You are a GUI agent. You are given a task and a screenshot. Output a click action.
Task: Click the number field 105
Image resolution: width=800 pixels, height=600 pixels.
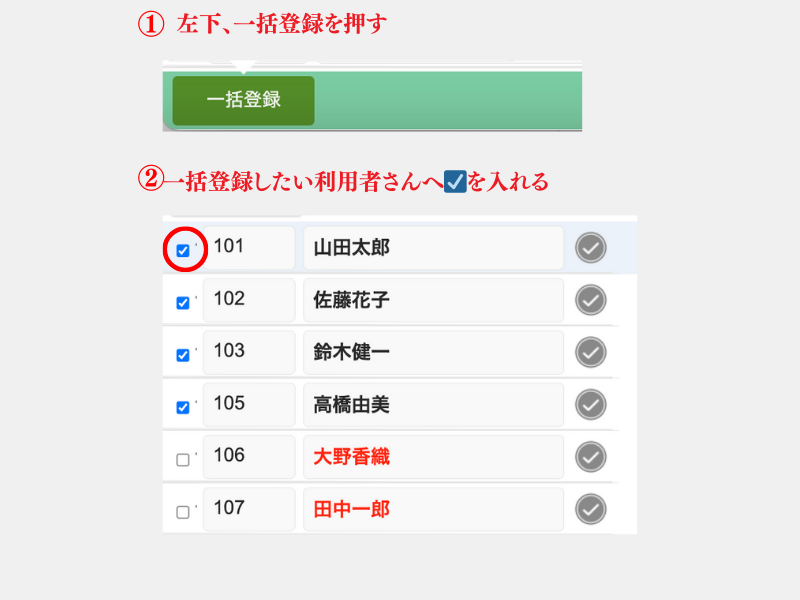pyautogui.click(x=249, y=404)
